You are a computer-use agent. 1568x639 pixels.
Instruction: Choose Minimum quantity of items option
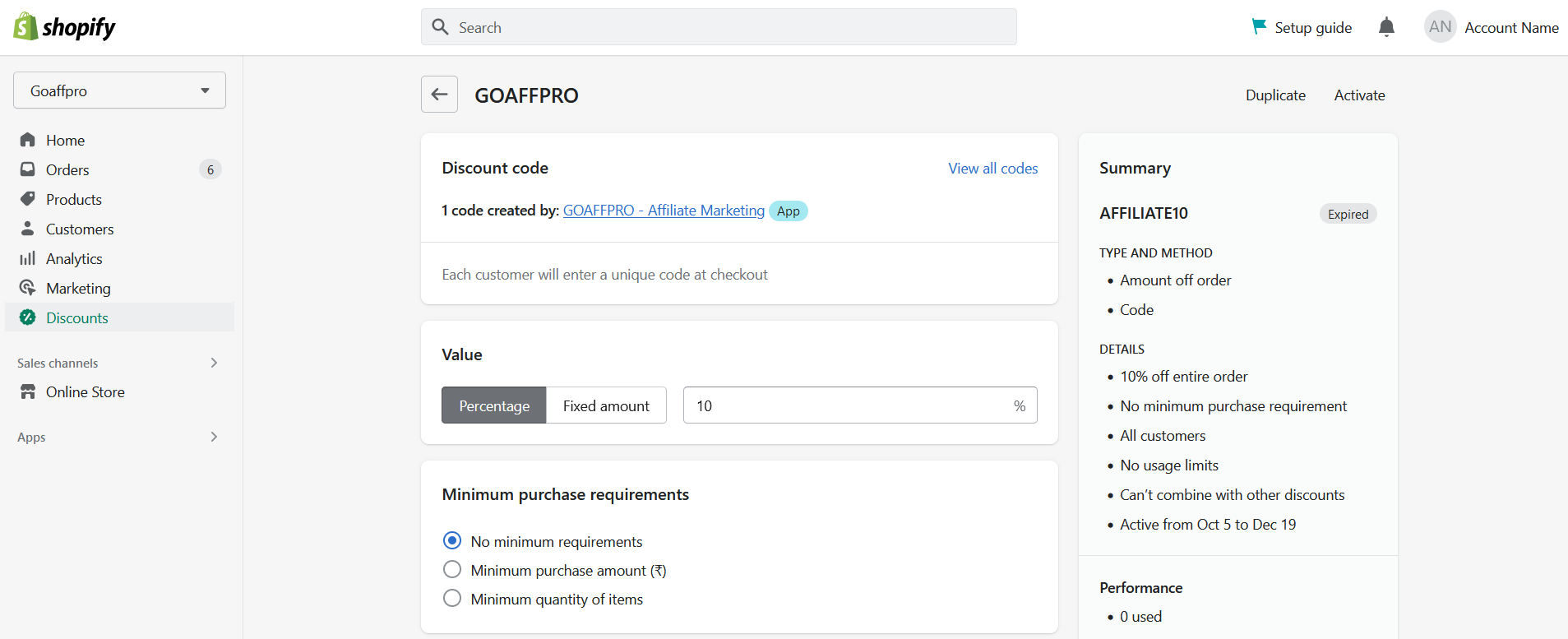tap(452, 598)
